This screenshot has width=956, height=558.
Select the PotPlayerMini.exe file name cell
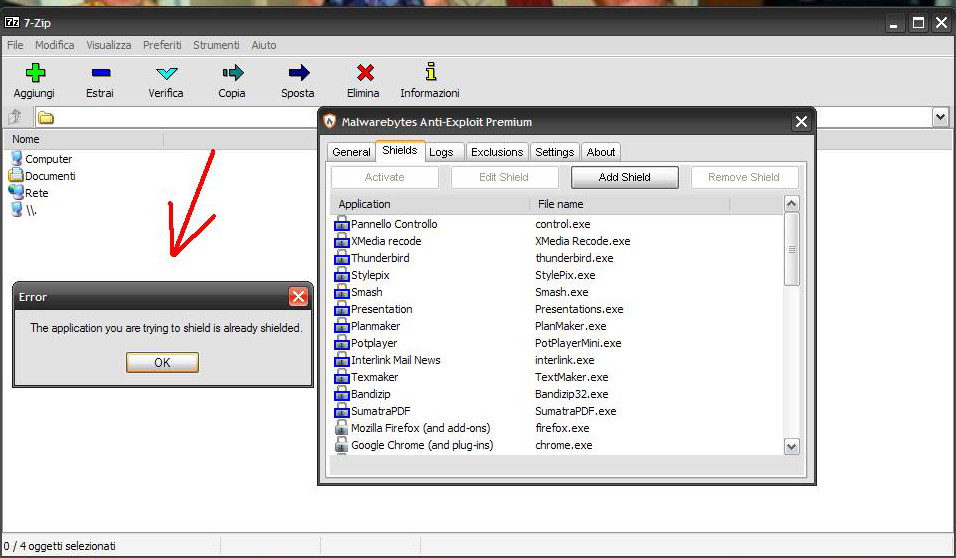[578, 343]
